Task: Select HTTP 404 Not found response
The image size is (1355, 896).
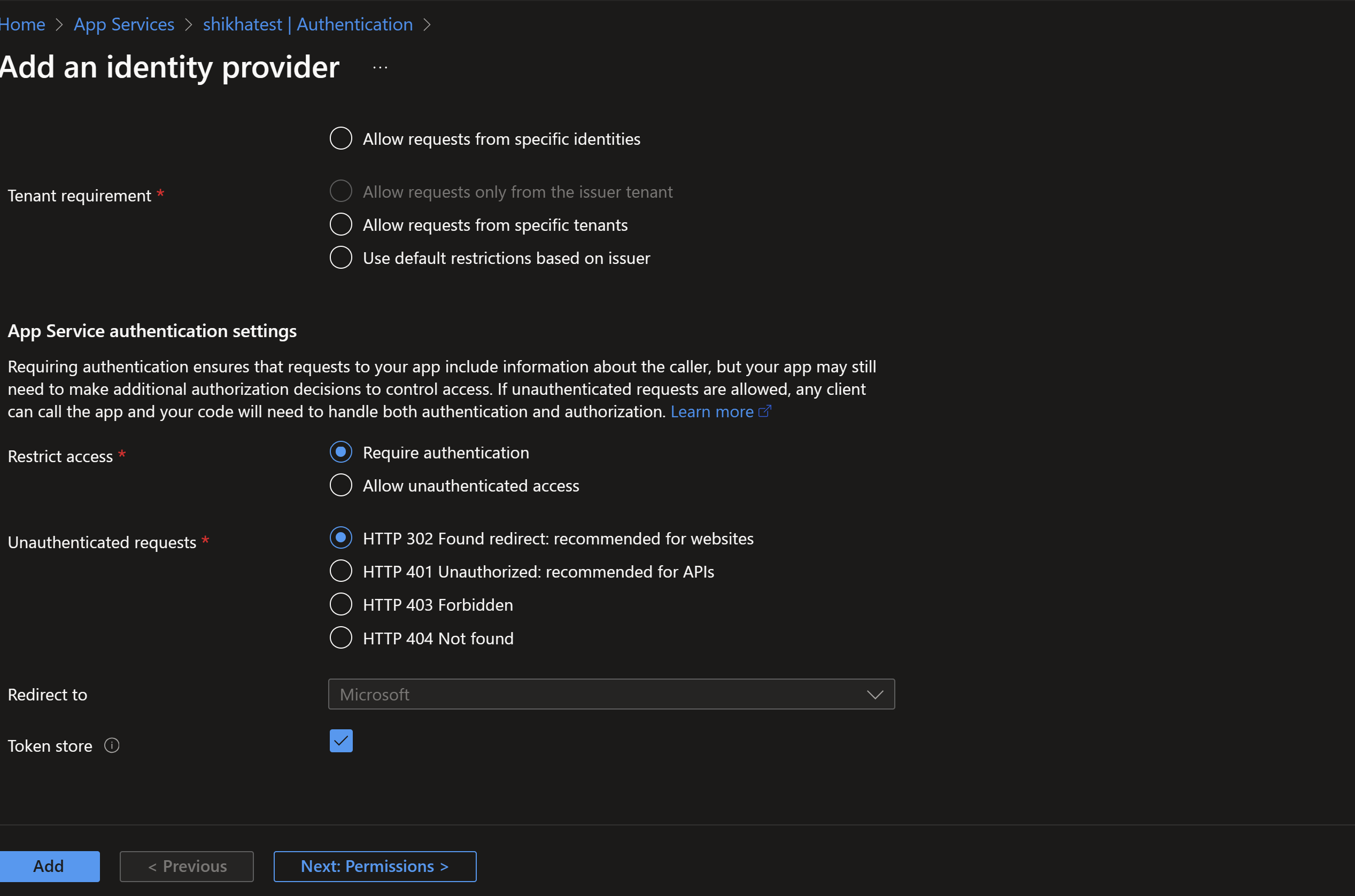Action: [x=340, y=637]
